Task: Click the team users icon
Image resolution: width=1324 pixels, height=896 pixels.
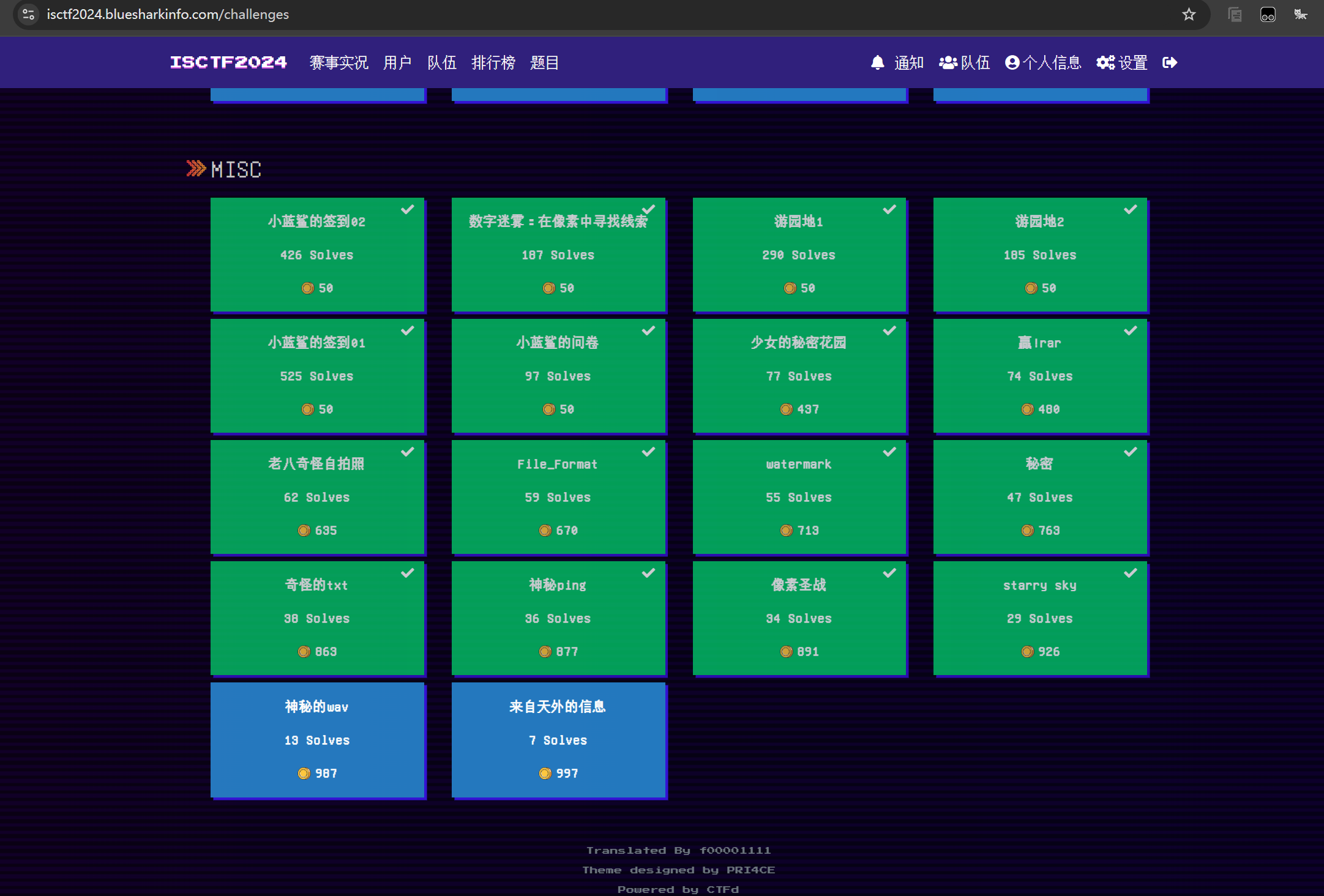Action: [x=948, y=62]
